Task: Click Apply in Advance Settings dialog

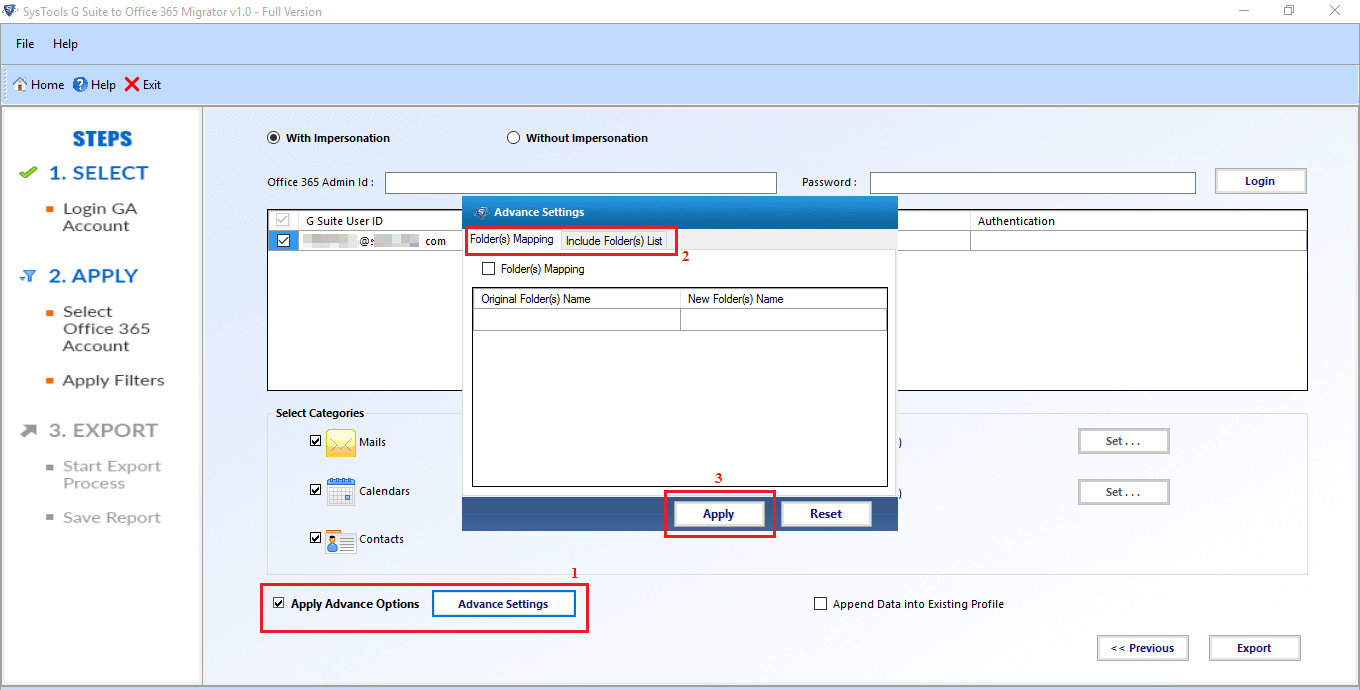Action: pos(719,514)
